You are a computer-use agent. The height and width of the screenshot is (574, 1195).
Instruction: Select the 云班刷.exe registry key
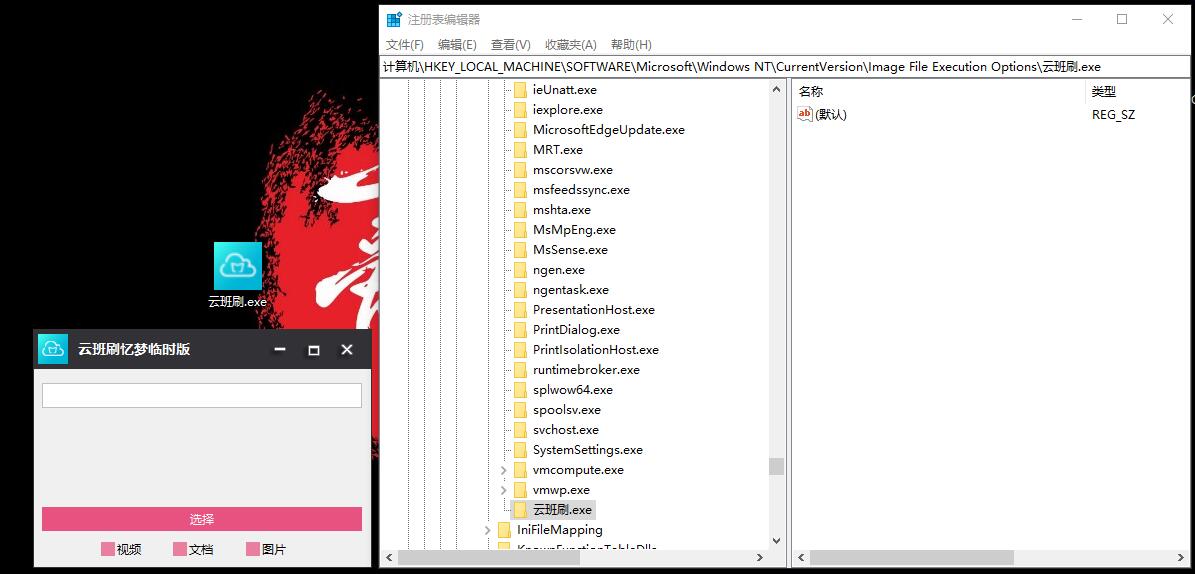coord(562,510)
